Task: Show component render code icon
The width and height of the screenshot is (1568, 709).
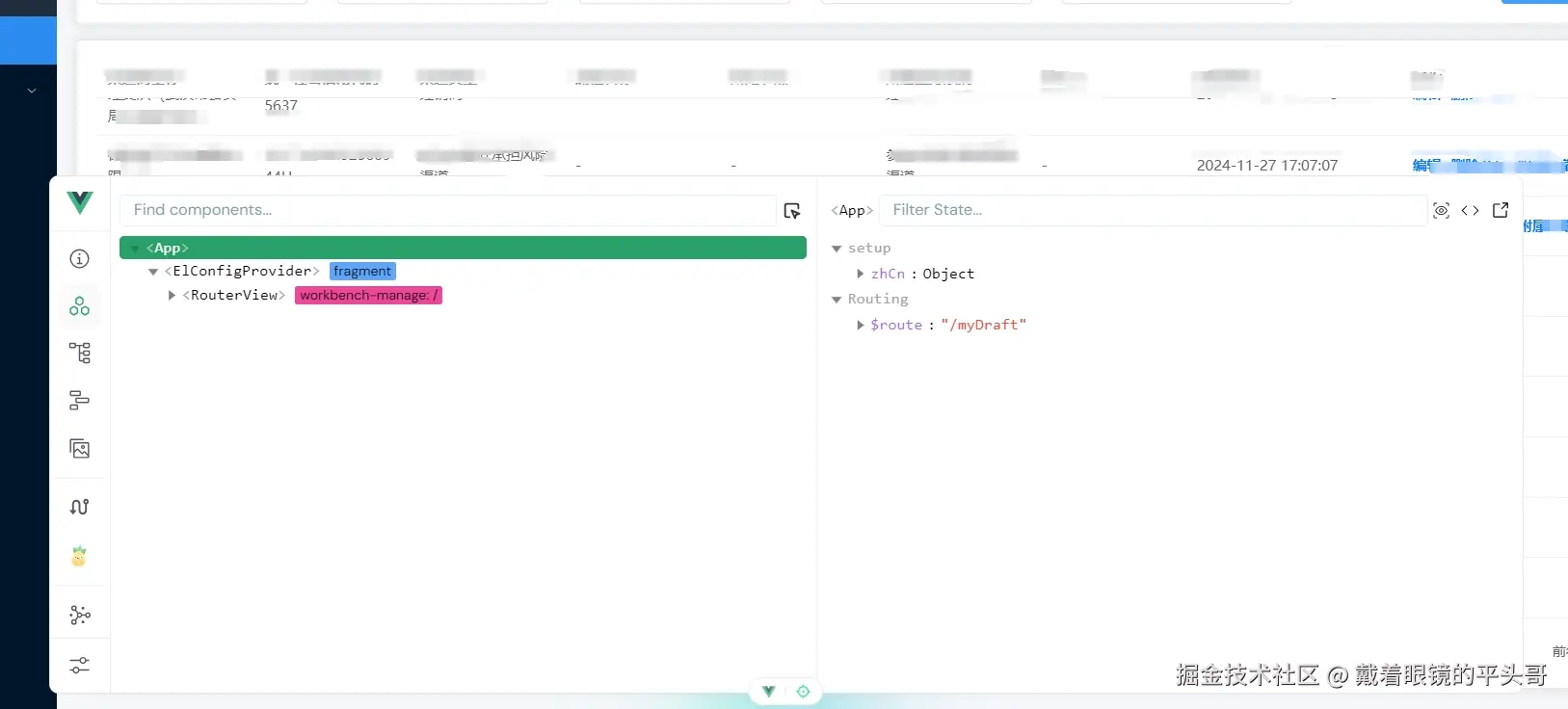Action: pyautogui.click(x=1470, y=211)
